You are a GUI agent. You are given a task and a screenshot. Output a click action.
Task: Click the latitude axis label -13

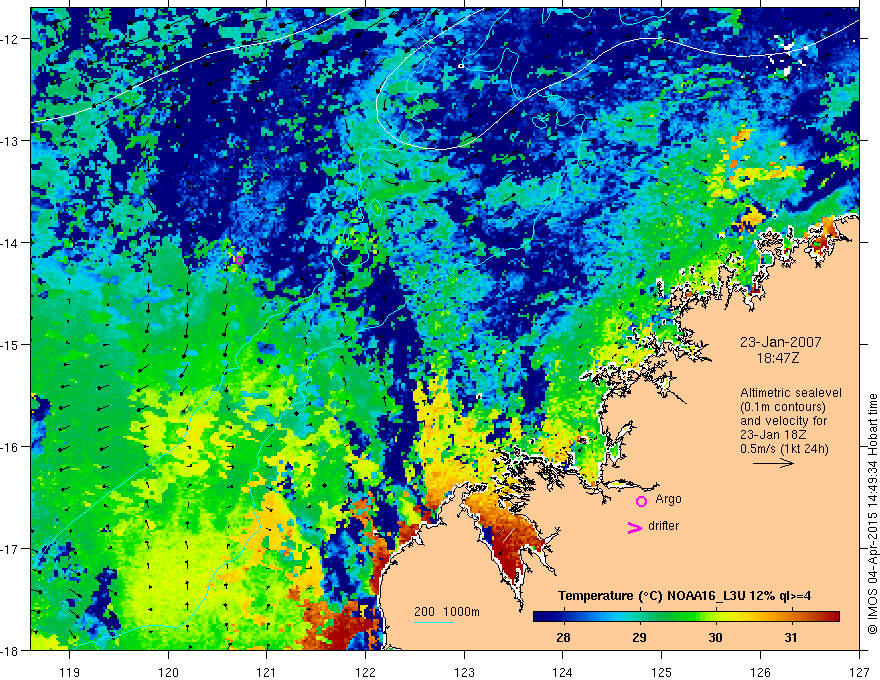pos(10,141)
